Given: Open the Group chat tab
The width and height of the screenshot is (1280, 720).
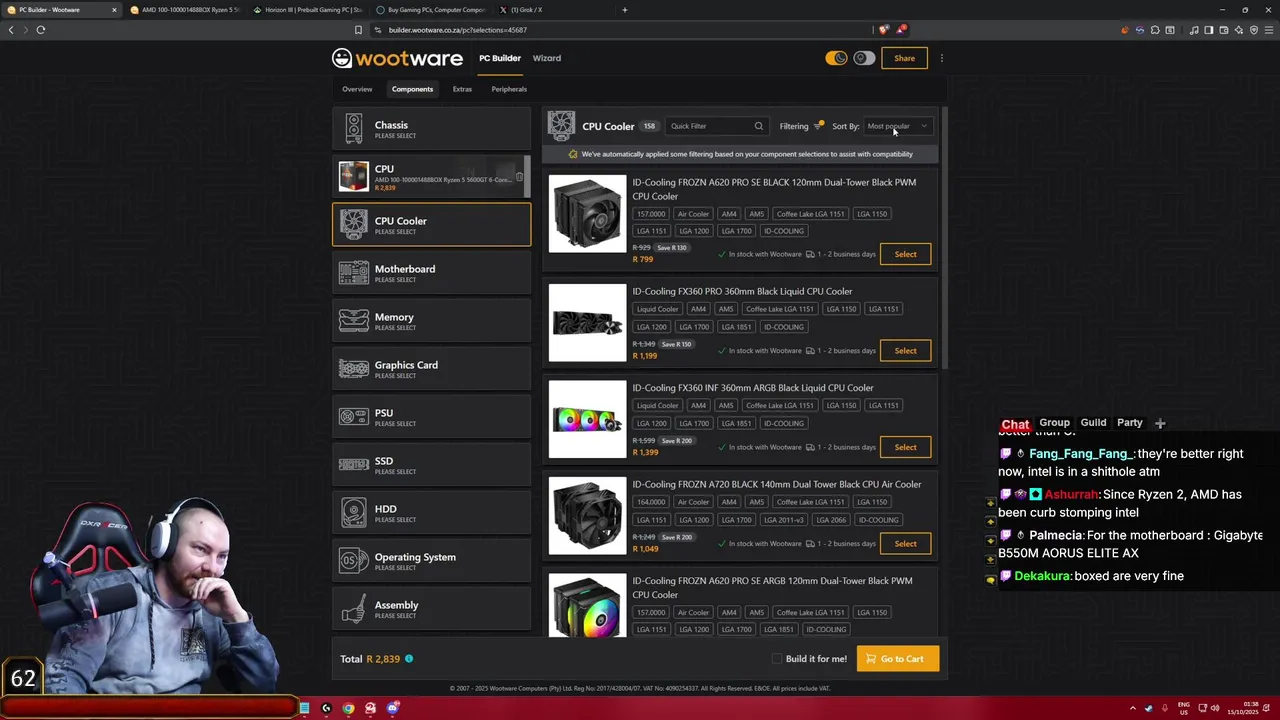Looking at the screenshot, I should click(x=1054, y=423).
